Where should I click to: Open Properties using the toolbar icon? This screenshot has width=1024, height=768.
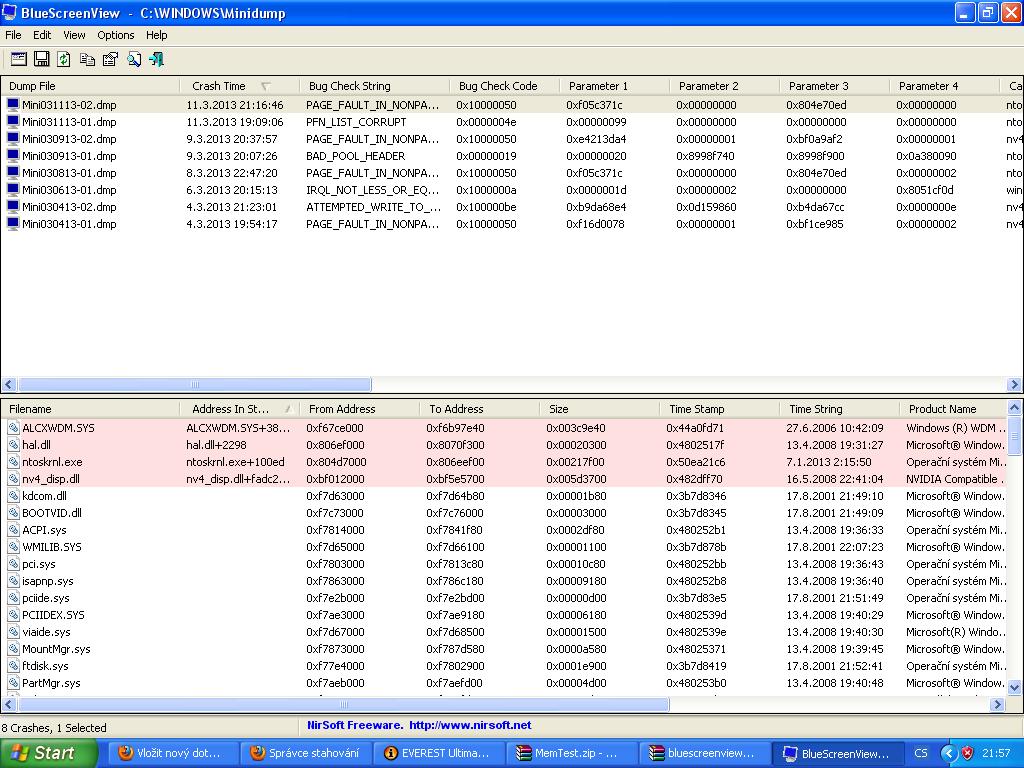pos(110,59)
